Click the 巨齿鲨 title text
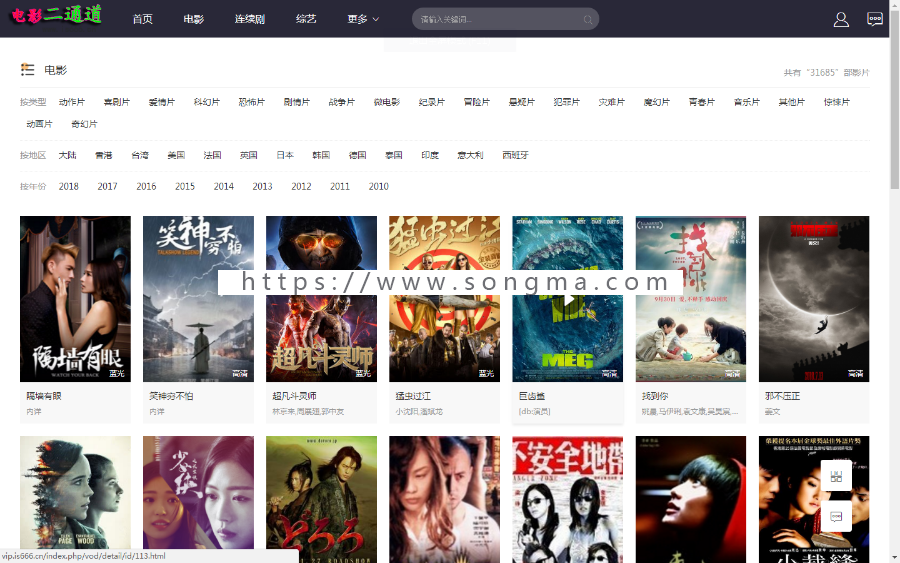 point(532,396)
